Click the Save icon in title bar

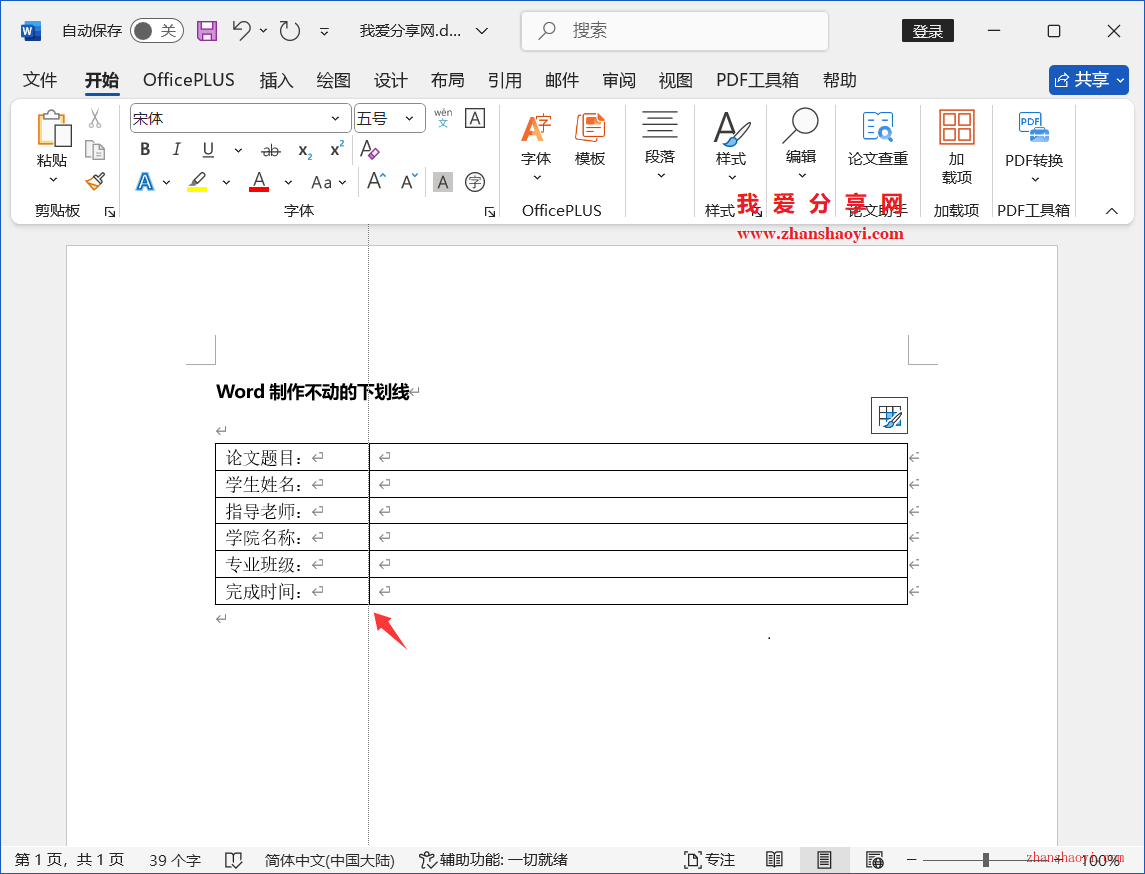pyautogui.click(x=207, y=31)
